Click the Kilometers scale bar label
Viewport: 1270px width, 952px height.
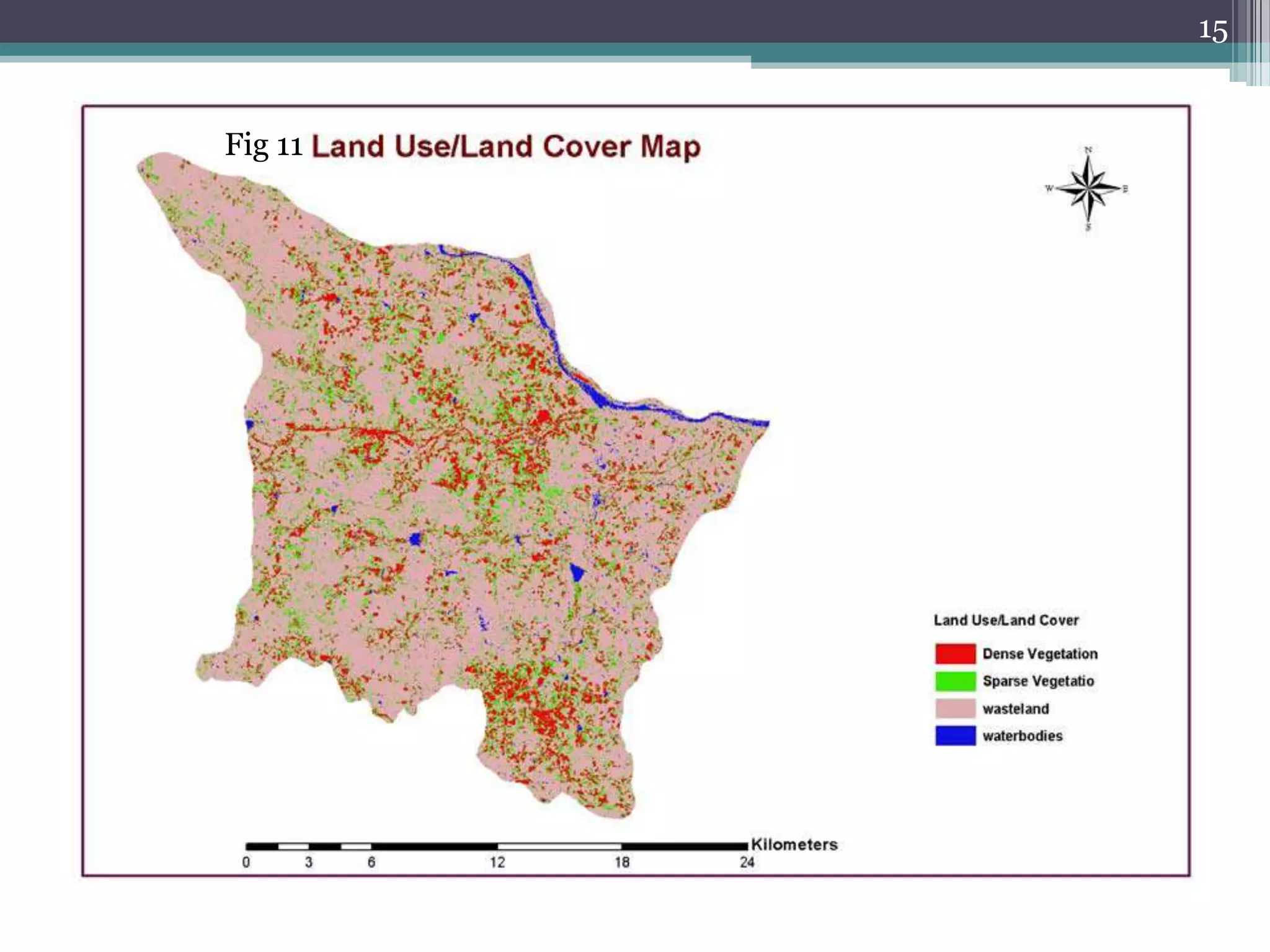794,844
